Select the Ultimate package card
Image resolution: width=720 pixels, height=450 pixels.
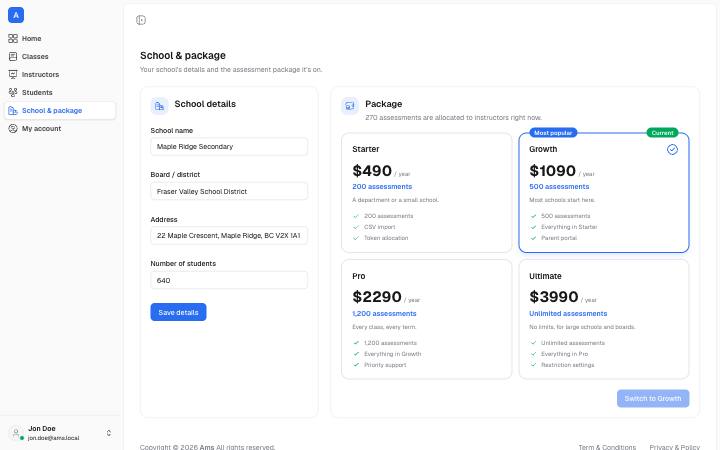(x=604, y=320)
